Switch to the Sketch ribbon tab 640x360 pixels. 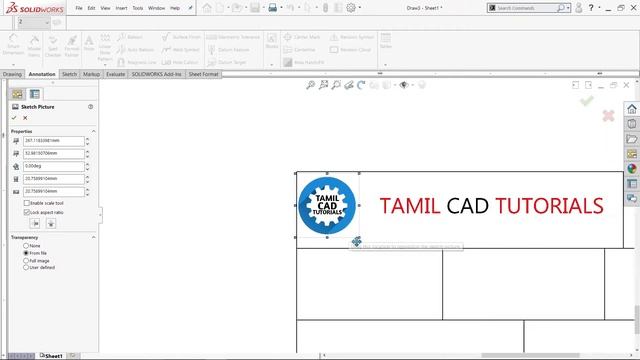[69, 74]
